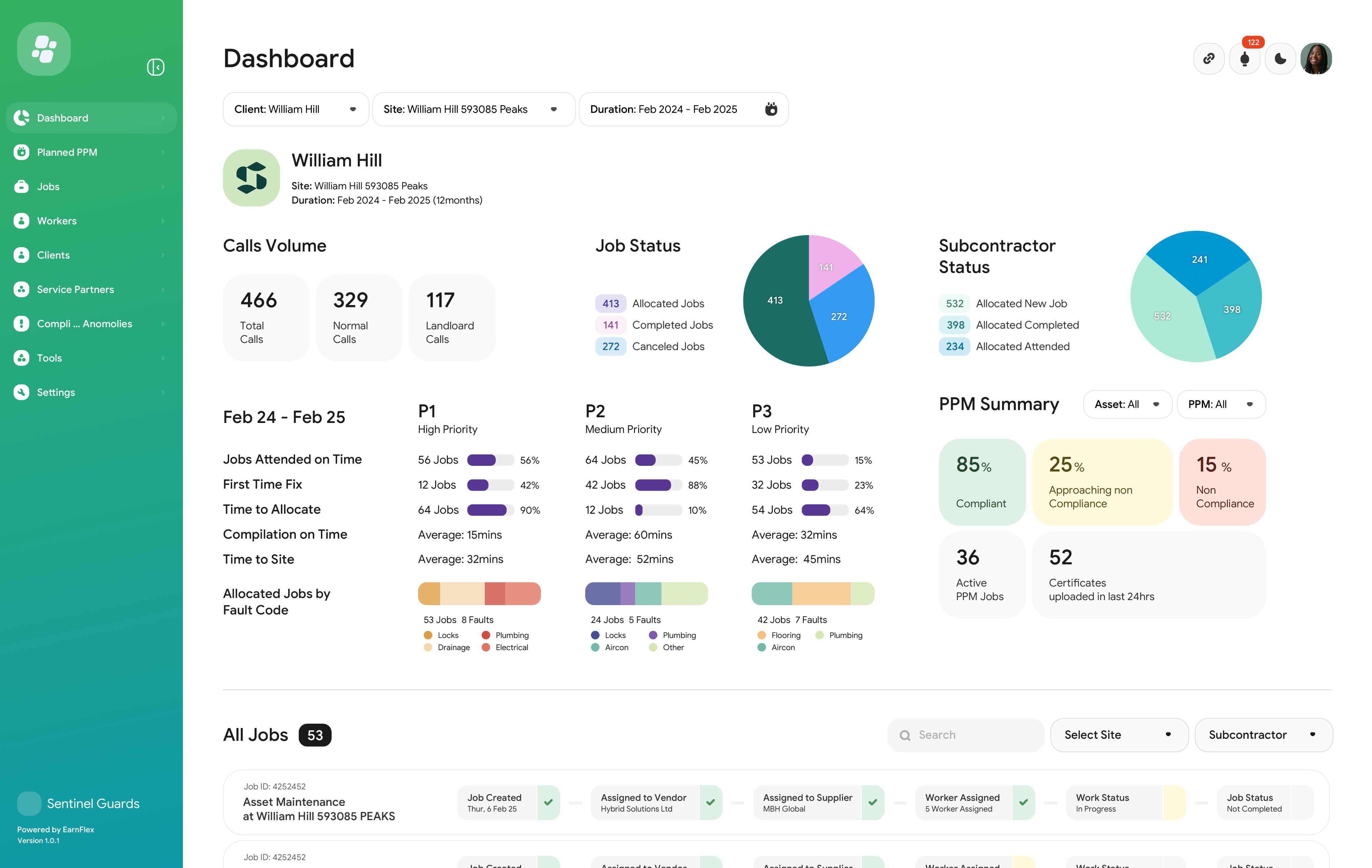Image resolution: width=1372 pixels, height=868 pixels.
Task: Click the 466 Total Calls card
Action: tap(266, 317)
